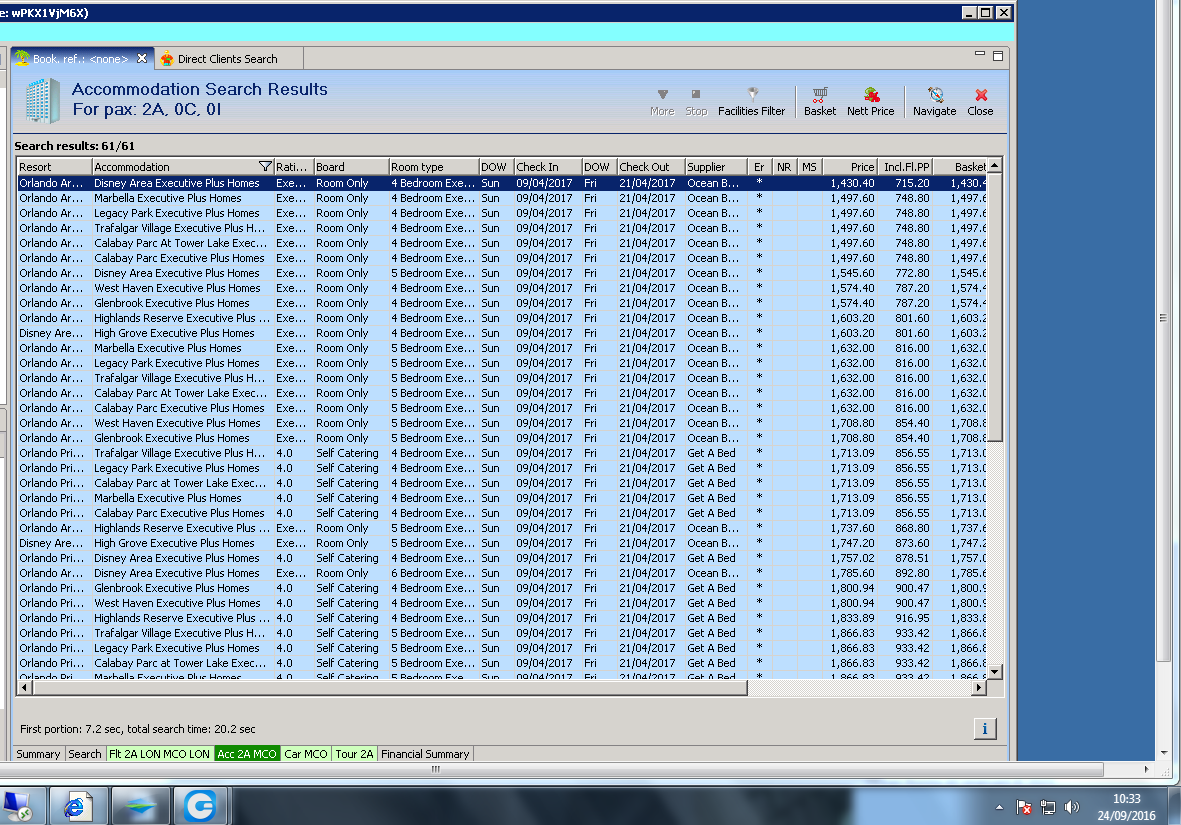This screenshot has height=825, width=1181.
Task: Click the table's horizontal scrollbar thumb
Action: coord(389,687)
